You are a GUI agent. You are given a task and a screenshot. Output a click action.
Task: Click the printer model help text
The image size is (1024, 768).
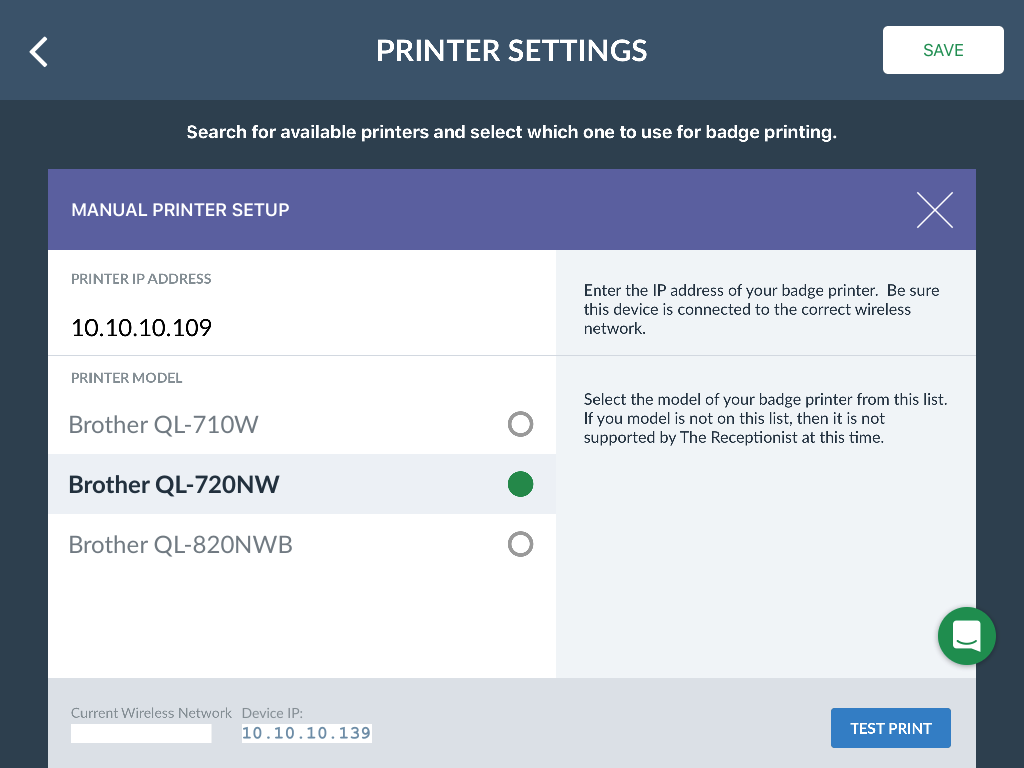coord(765,419)
